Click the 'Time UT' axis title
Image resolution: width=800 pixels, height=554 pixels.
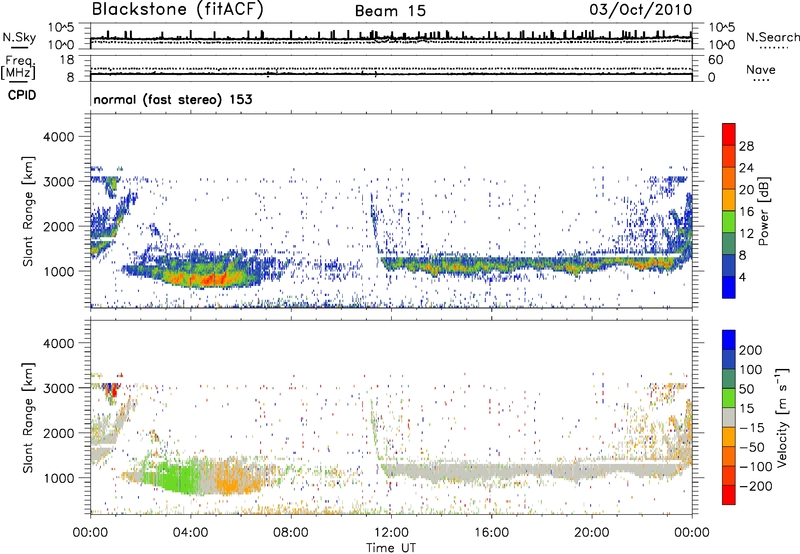coord(391,548)
